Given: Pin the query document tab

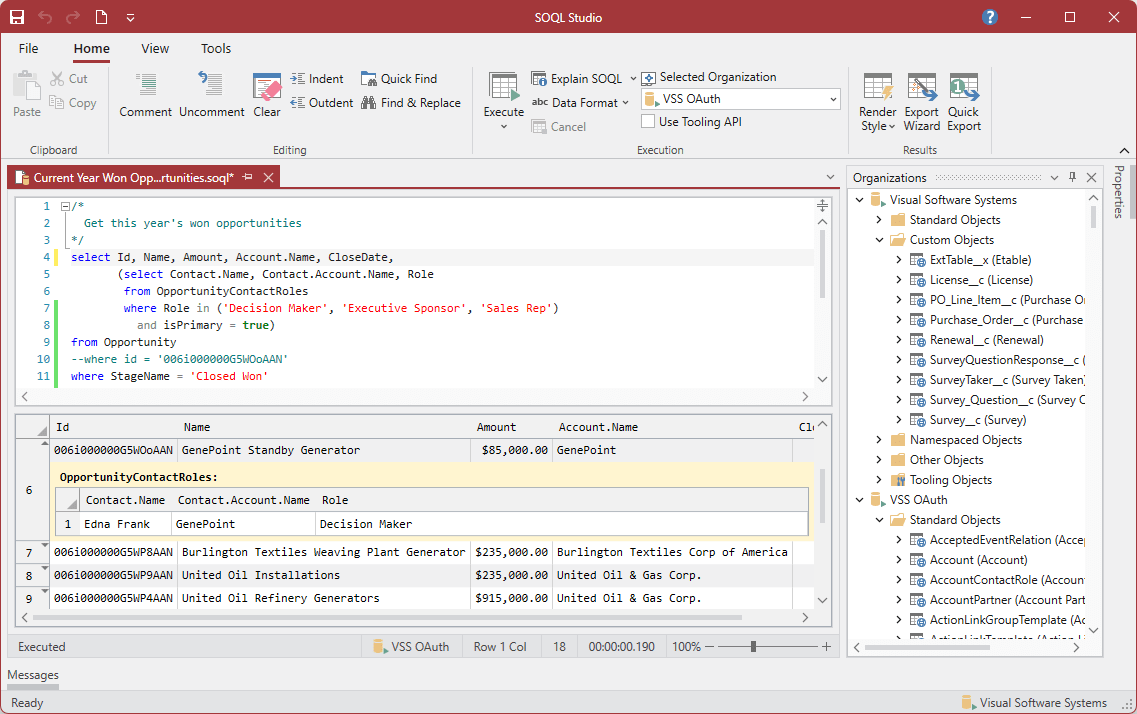Looking at the screenshot, I should 248,178.
